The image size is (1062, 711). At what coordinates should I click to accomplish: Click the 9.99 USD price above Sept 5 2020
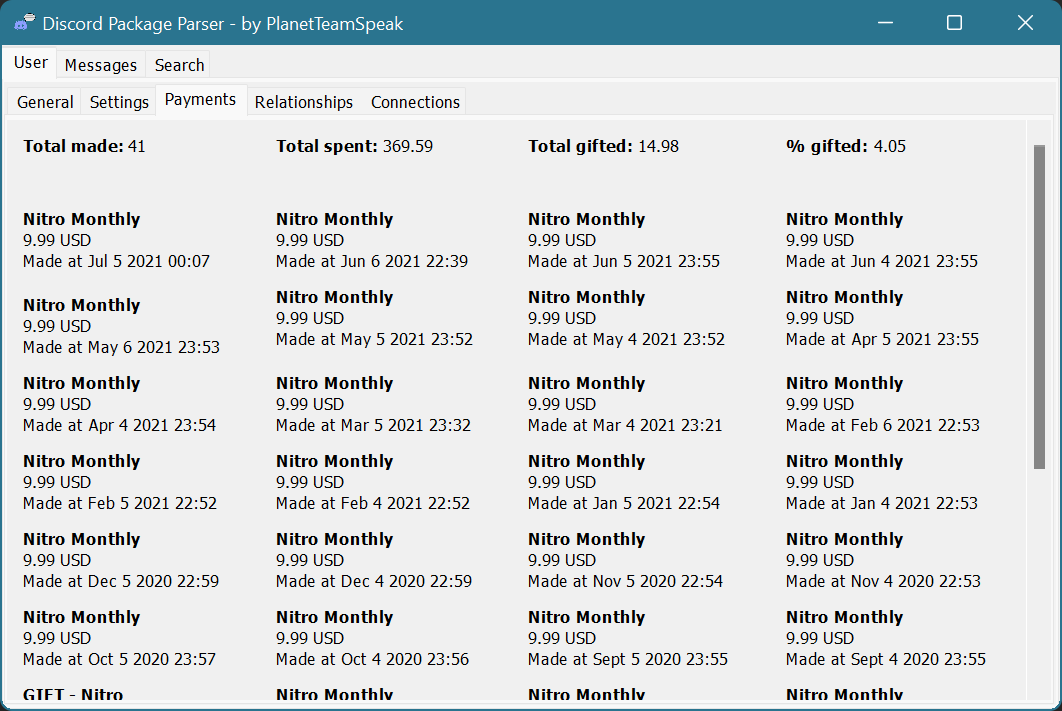click(562, 638)
